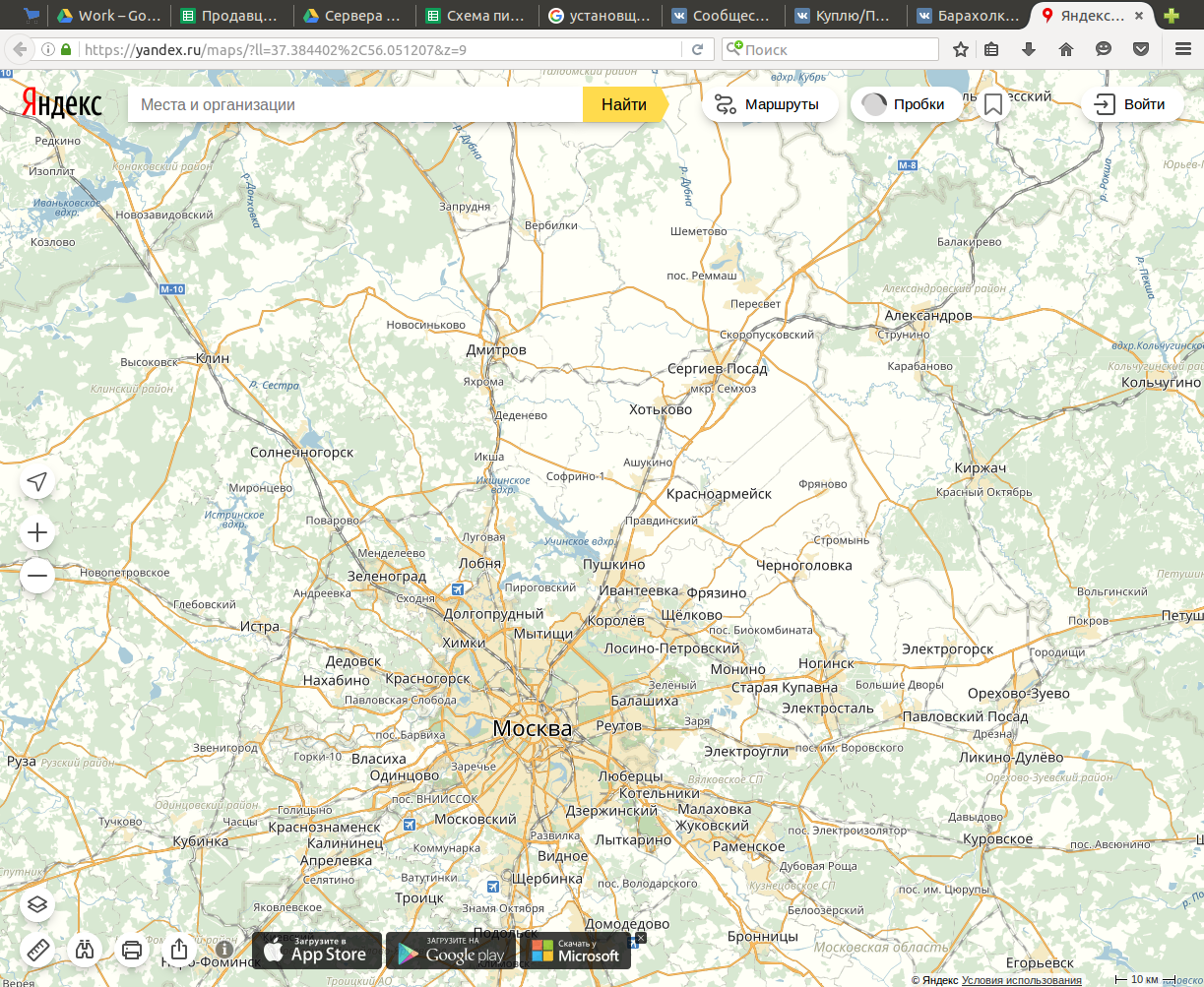The height and width of the screenshot is (987, 1204).
Task: Click the Найти search button
Action: [x=624, y=104]
